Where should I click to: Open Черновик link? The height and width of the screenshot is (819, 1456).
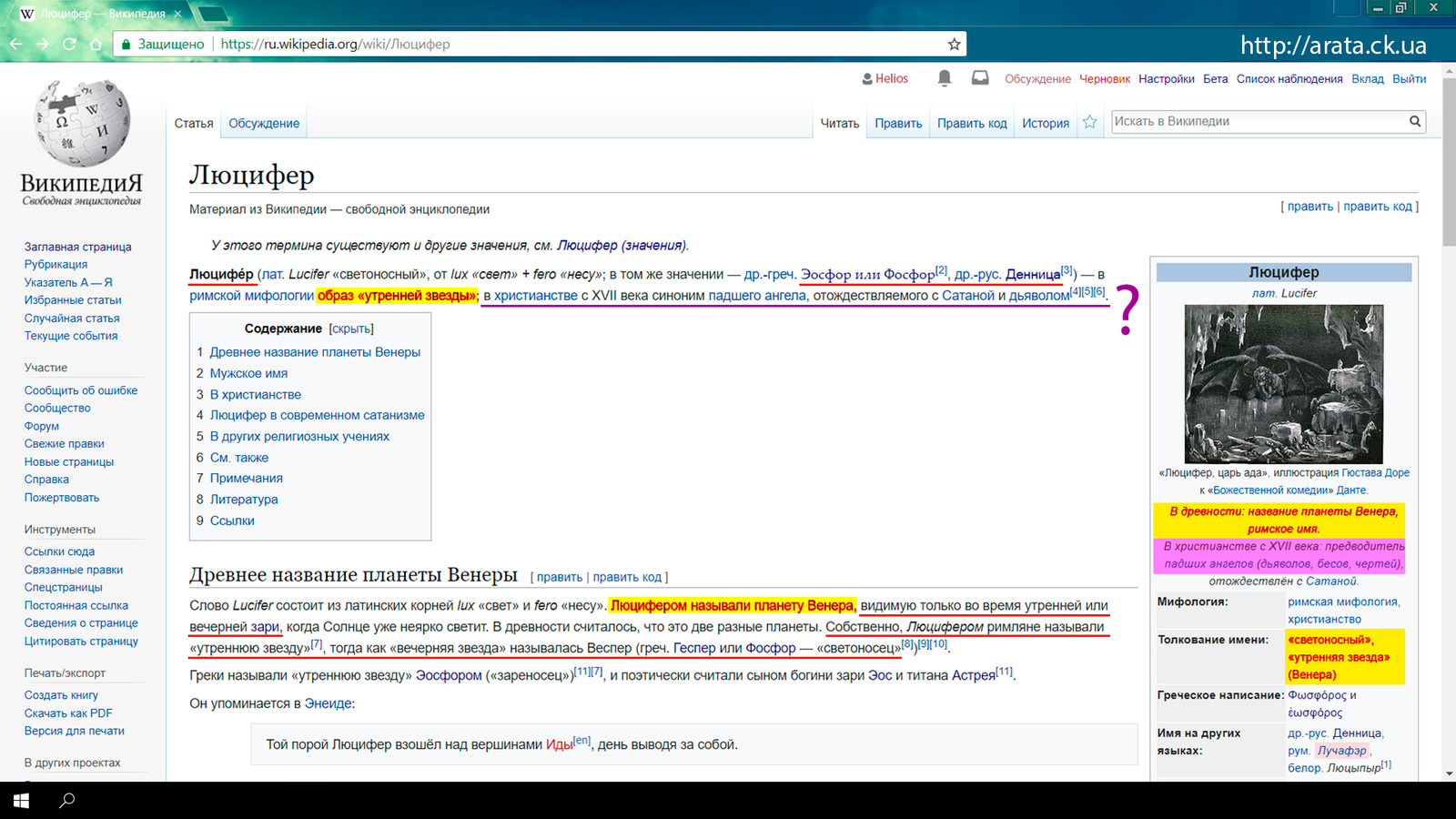click(1105, 79)
